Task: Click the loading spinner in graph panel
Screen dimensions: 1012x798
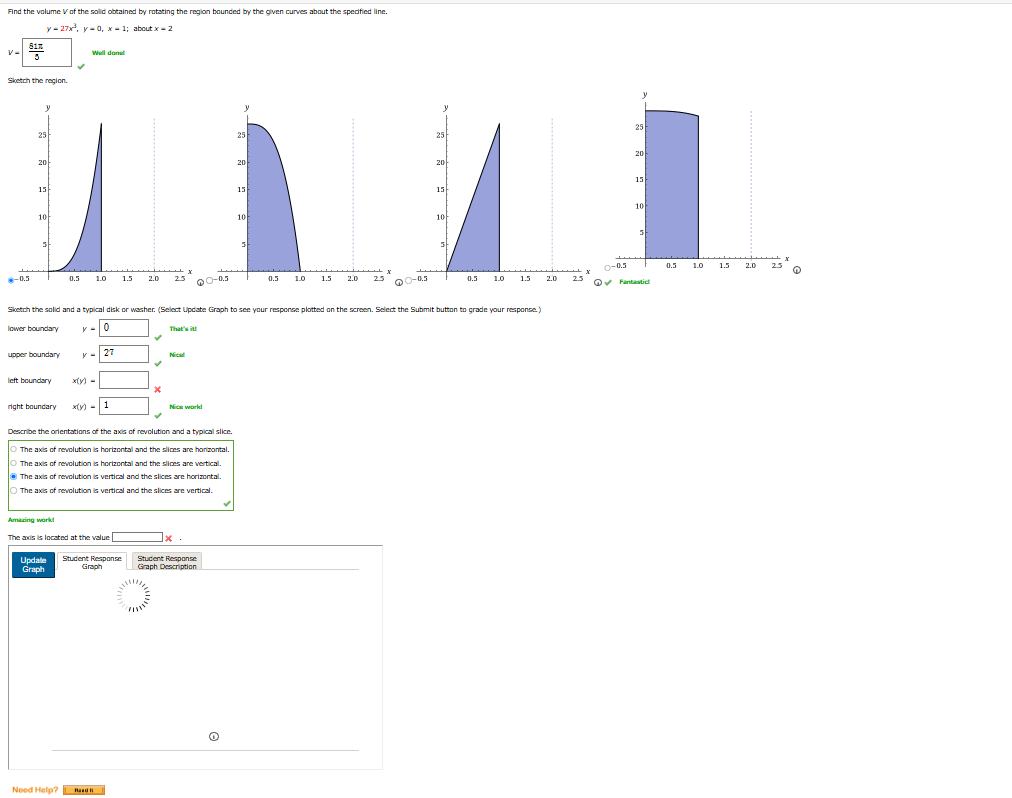Action: [134, 595]
